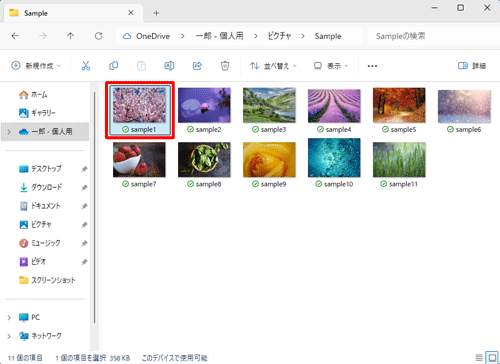Unpin ドキュメント using its pin icon
Image resolution: width=500 pixels, height=364 pixels.
(x=84, y=206)
